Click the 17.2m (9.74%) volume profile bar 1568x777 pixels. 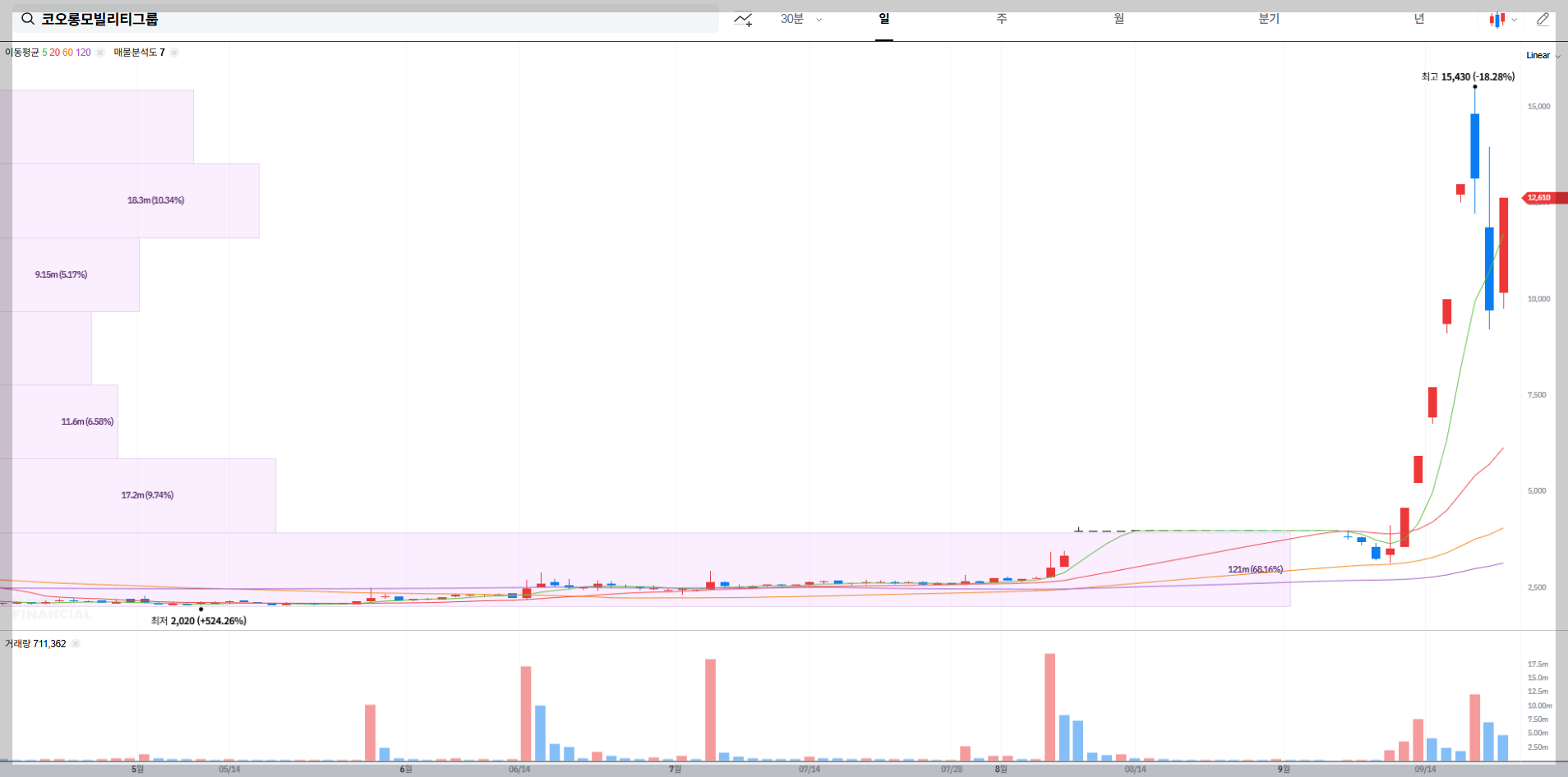(137, 495)
